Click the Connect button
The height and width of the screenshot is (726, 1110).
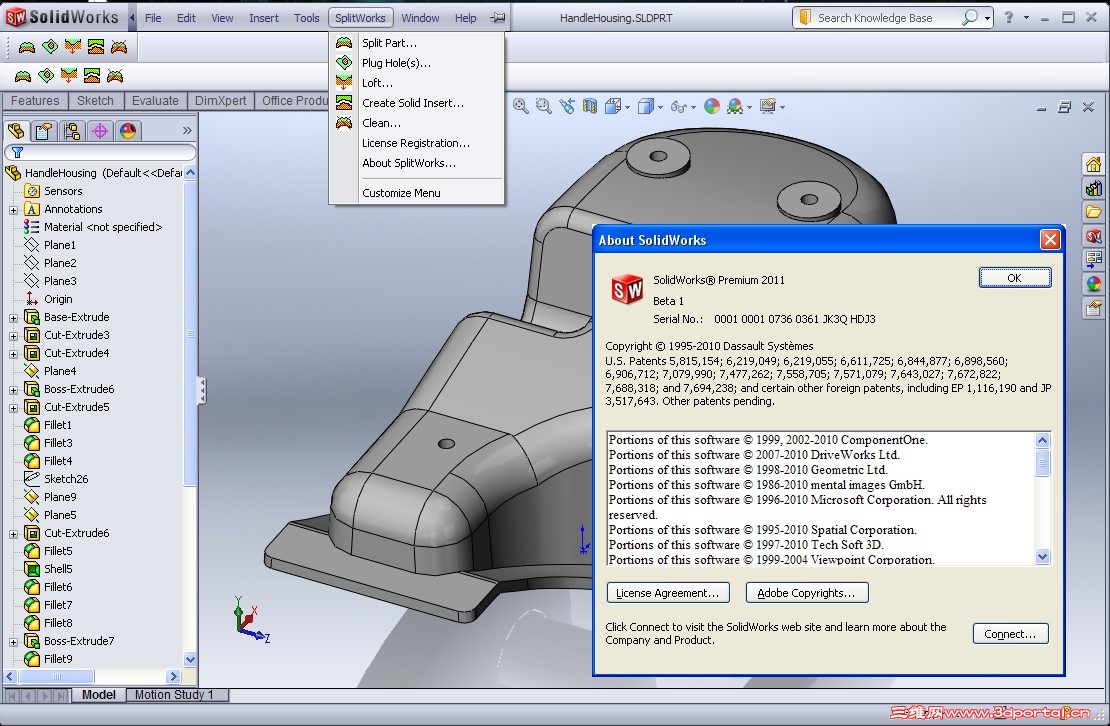pyautogui.click(x=1010, y=634)
